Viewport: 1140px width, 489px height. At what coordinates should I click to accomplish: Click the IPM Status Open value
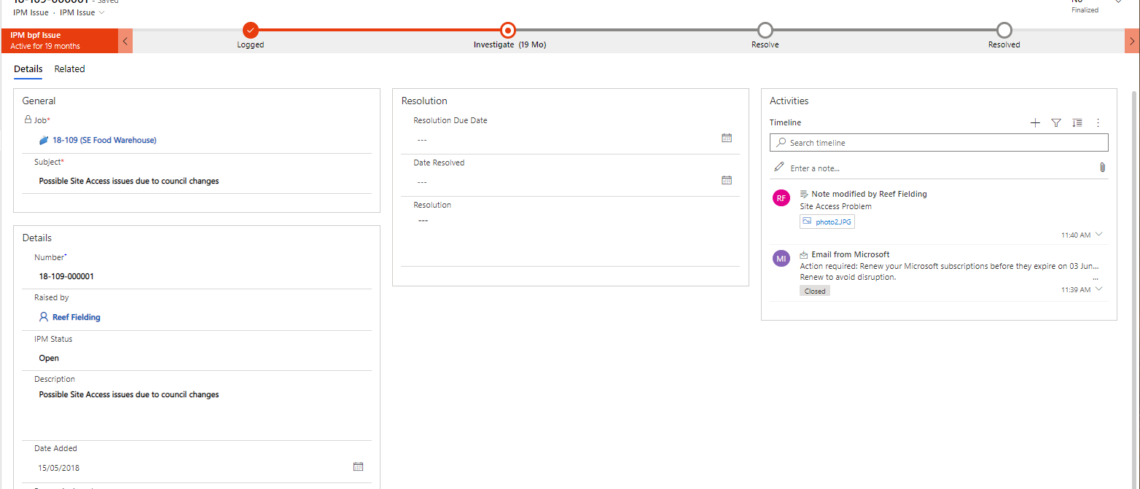[49, 358]
